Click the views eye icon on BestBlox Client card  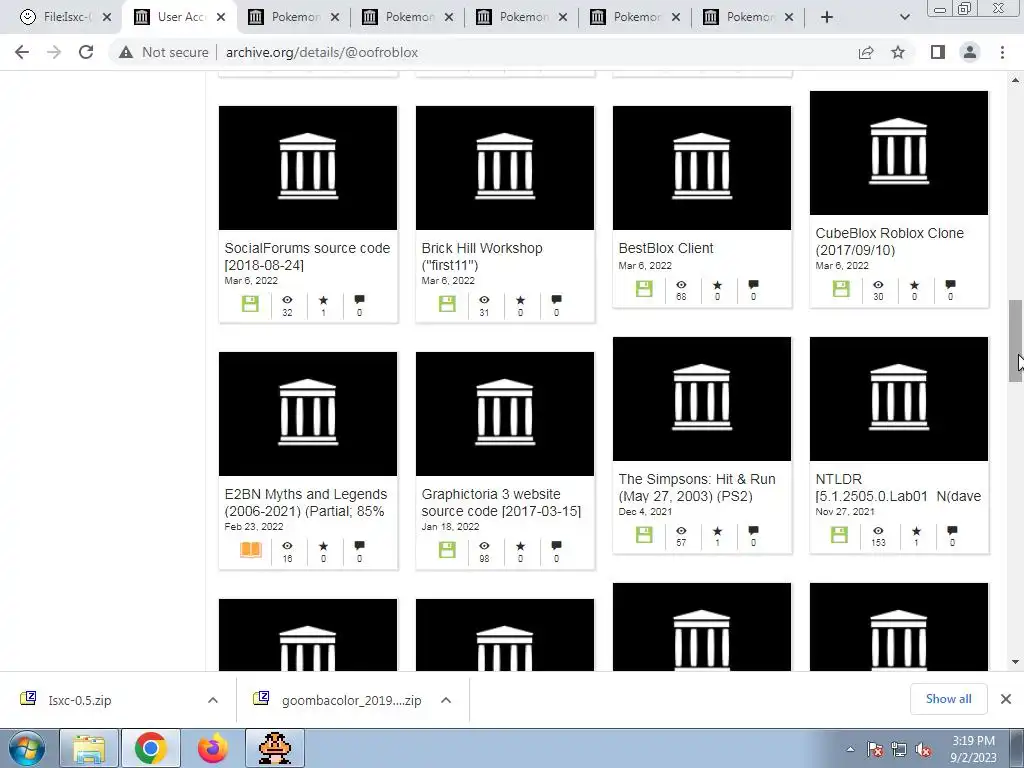click(681, 285)
